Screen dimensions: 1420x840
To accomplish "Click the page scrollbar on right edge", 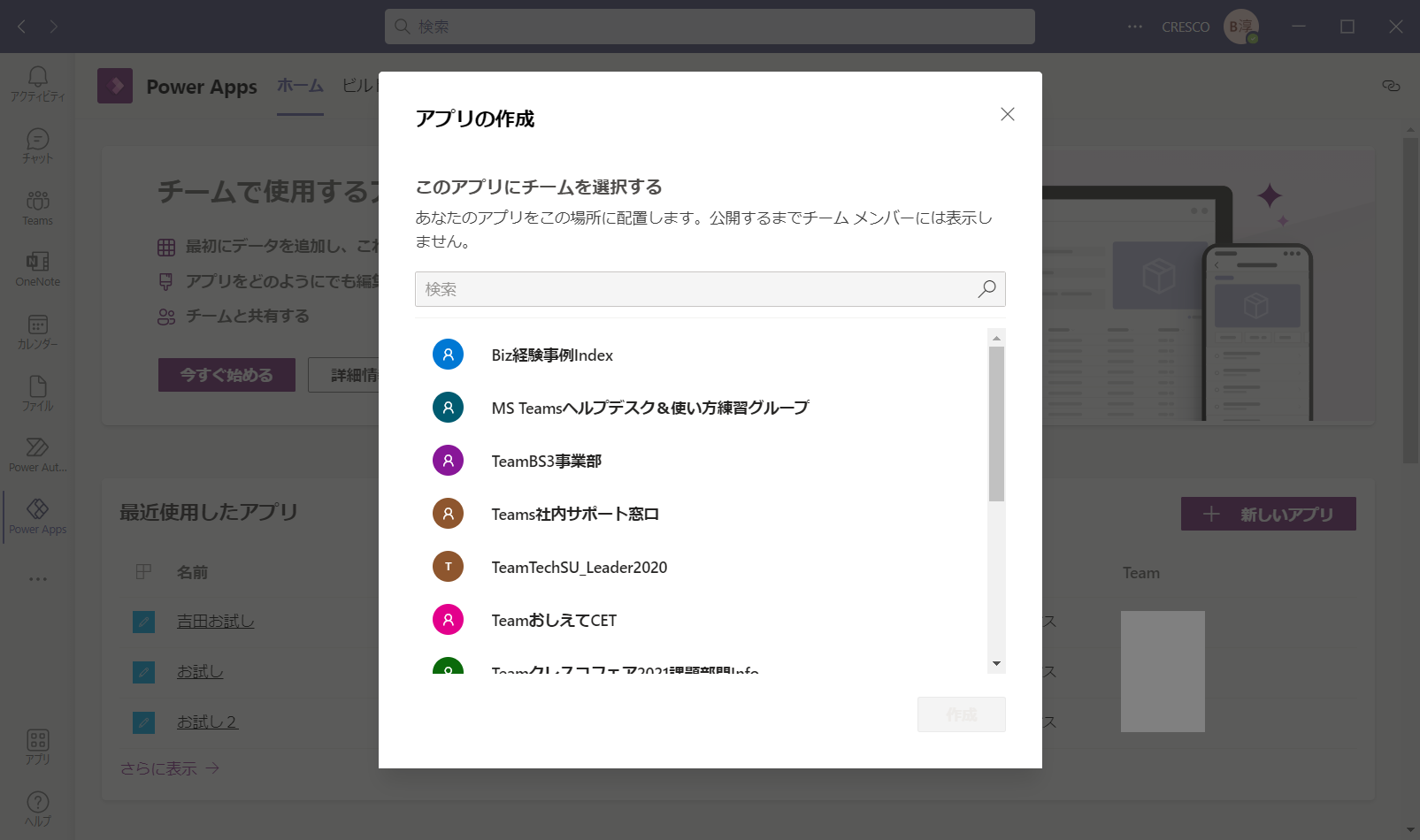I will [1410, 301].
